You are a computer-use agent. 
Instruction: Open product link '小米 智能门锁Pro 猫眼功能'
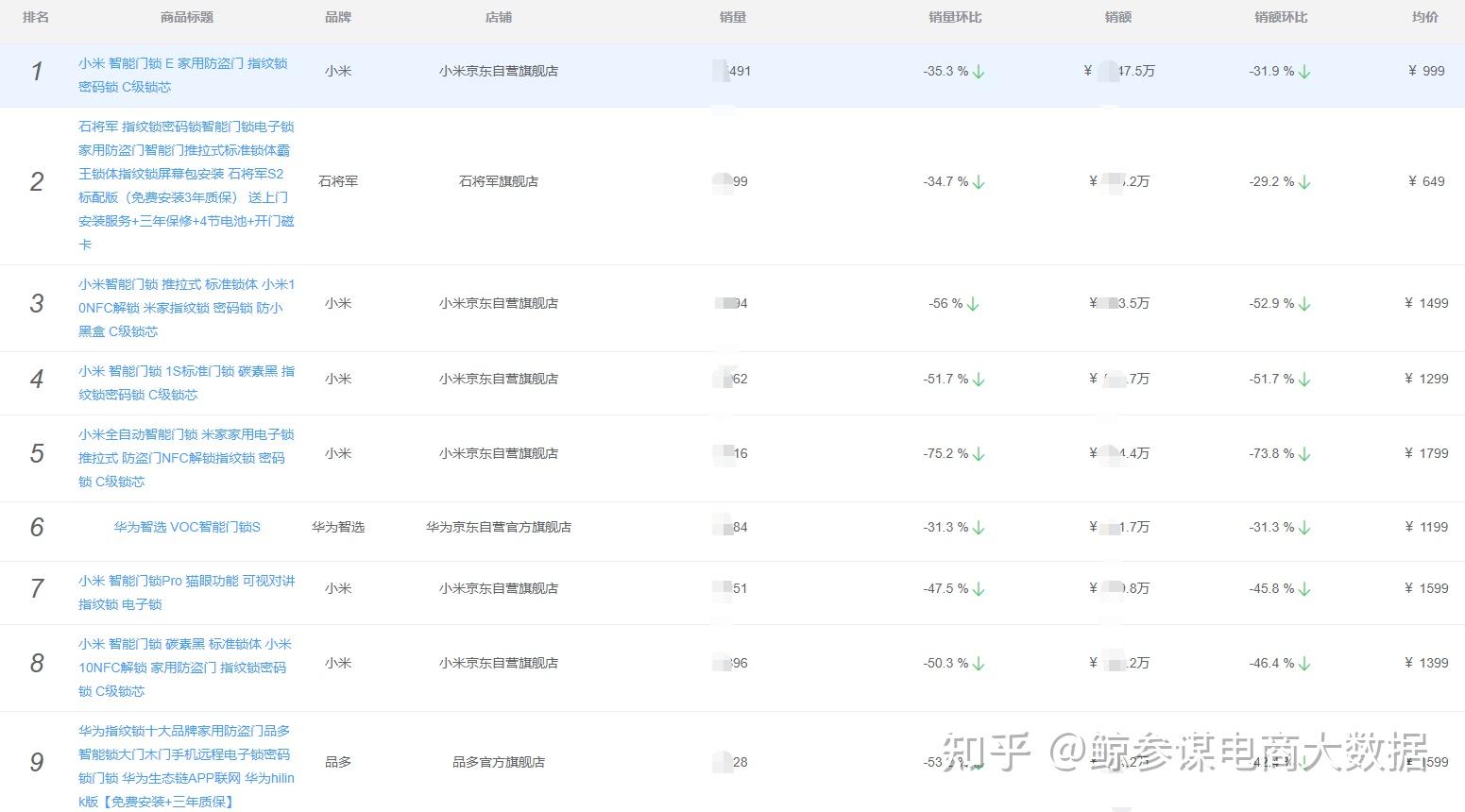(186, 592)
